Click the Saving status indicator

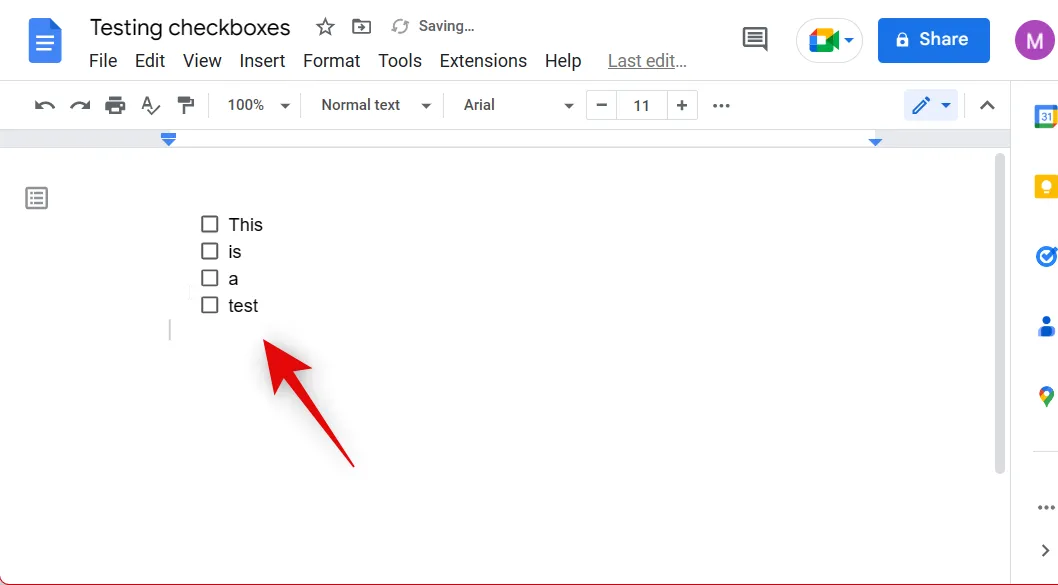pos(433,26)
